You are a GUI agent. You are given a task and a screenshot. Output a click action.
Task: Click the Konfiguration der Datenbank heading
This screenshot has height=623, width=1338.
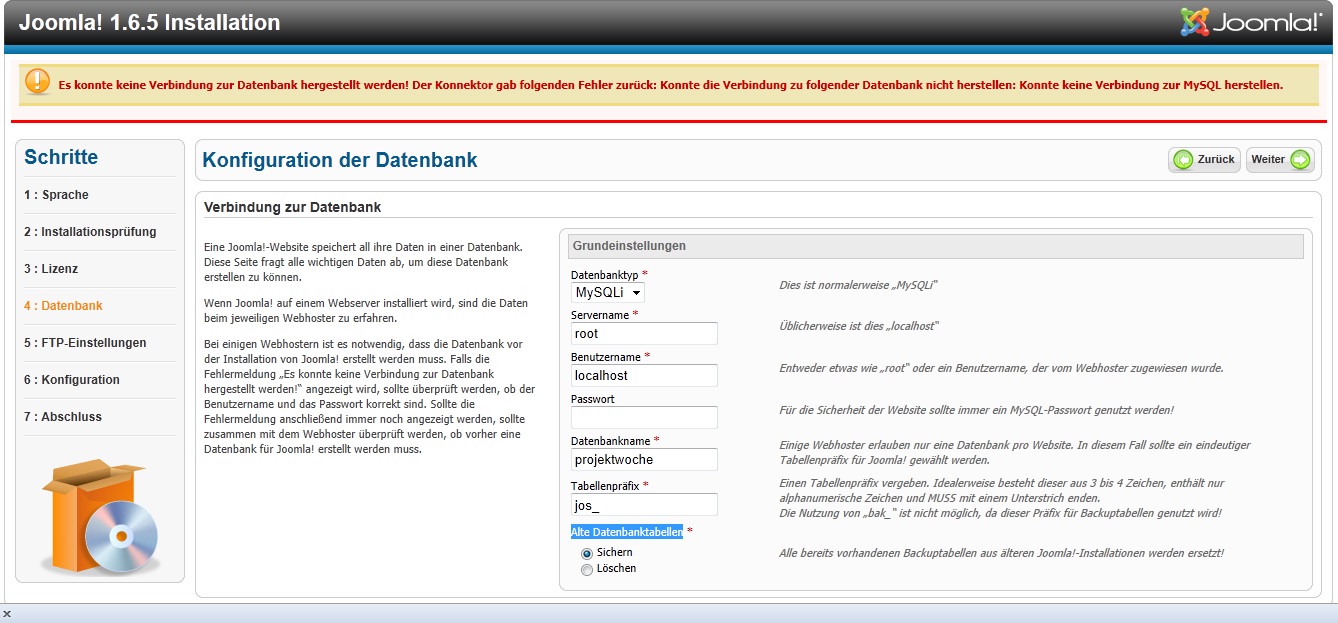click(x=340, y=160)
